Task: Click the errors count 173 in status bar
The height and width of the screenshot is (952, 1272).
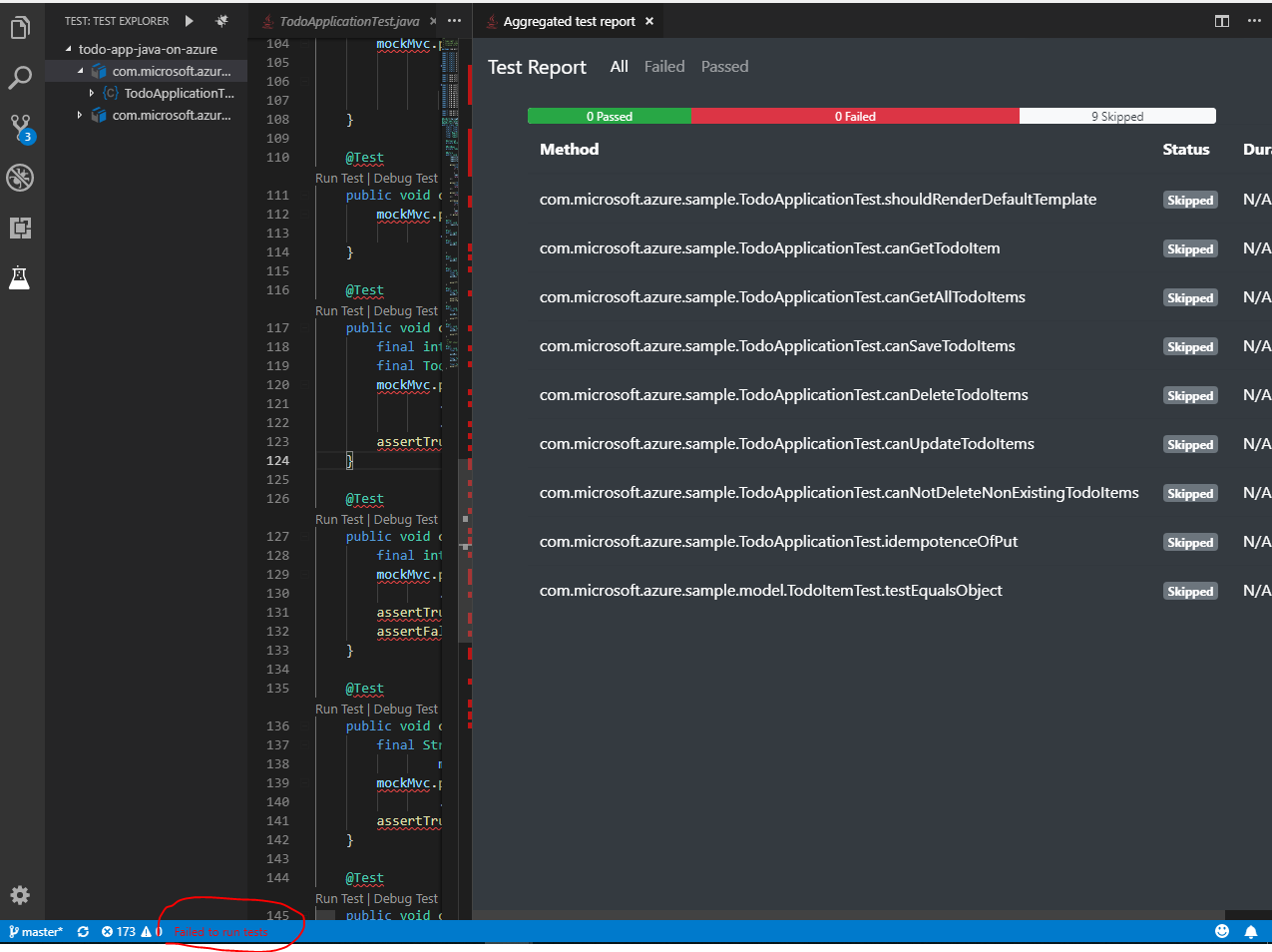Action: click(x=120, y=931)
